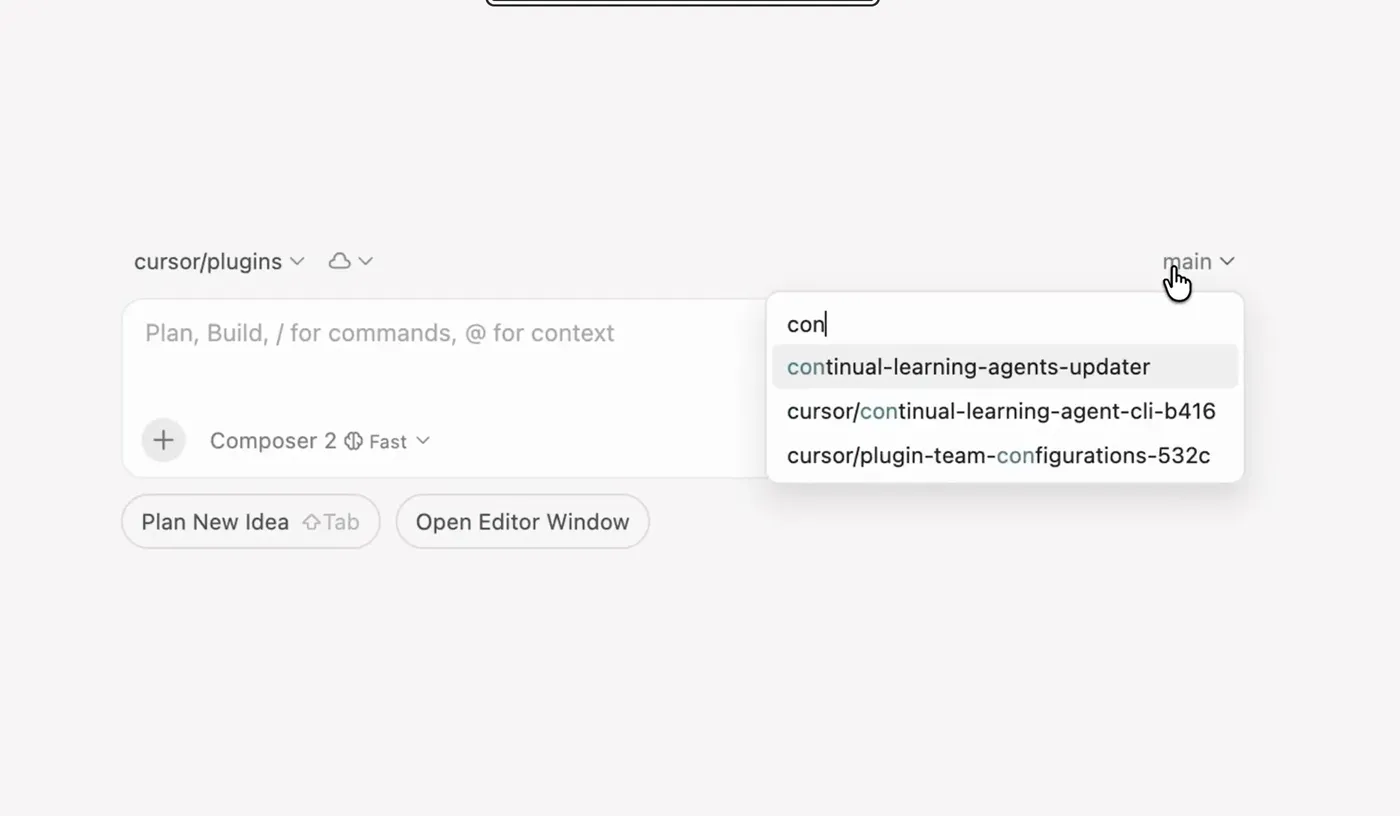Image resolution: width=1400 pixels, height=816 pixels.
Task: Click the Tab shortcut hint text
Action: coord(341,522)
